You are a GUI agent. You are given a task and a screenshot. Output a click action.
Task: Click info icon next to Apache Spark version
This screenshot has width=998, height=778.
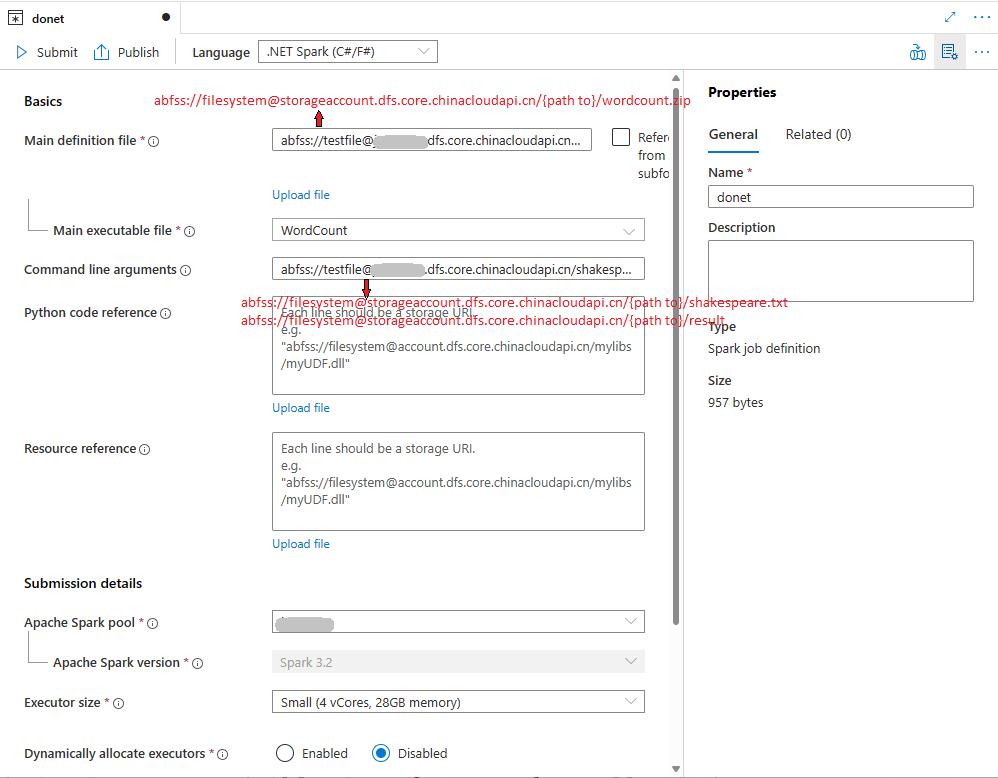pyautogui.click(x=197, y=663)
